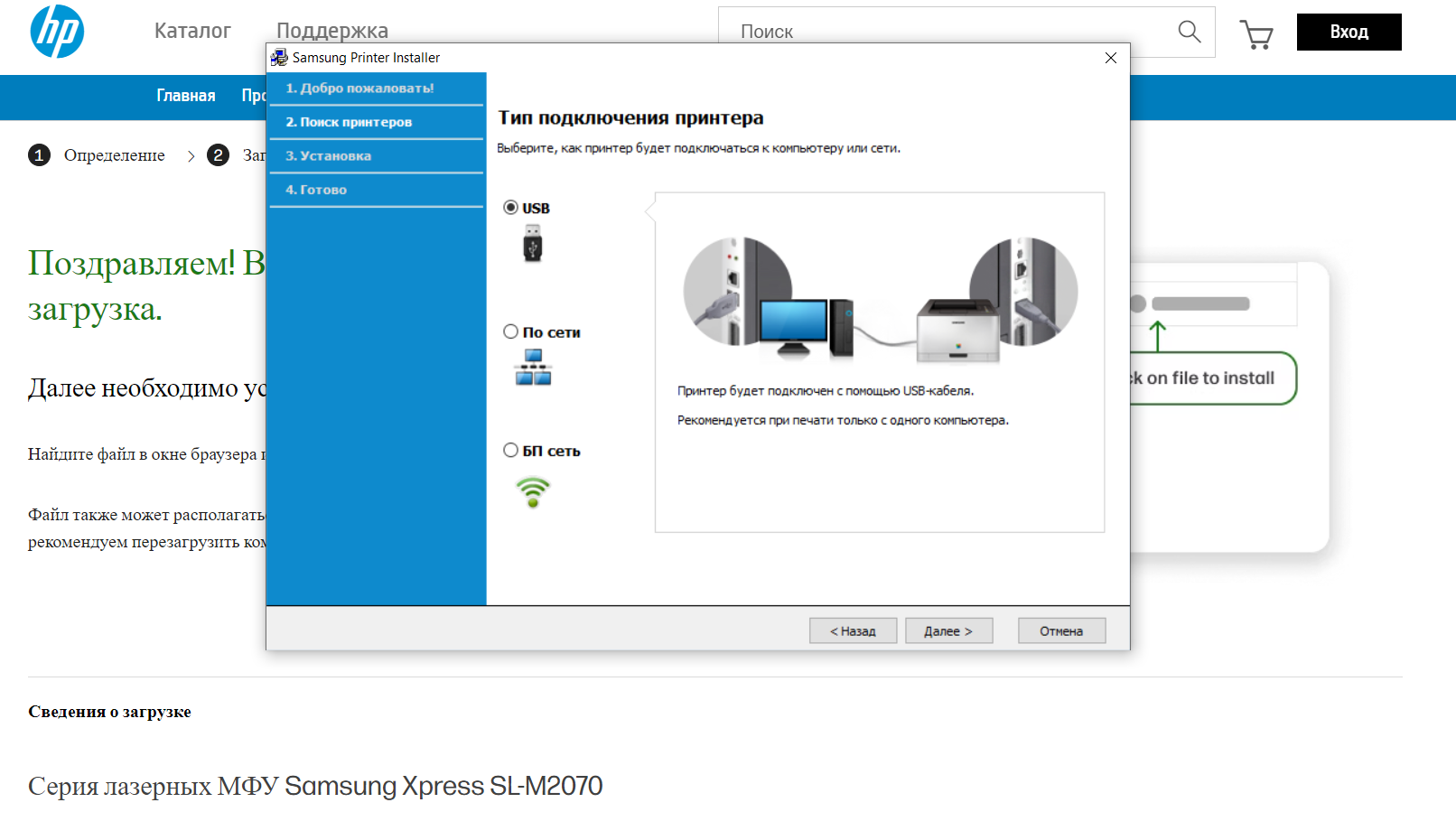Image resolution: width=1456 pixels, height=840 pixels.
Task: Select the USB connection radio button
Action: 510,208
